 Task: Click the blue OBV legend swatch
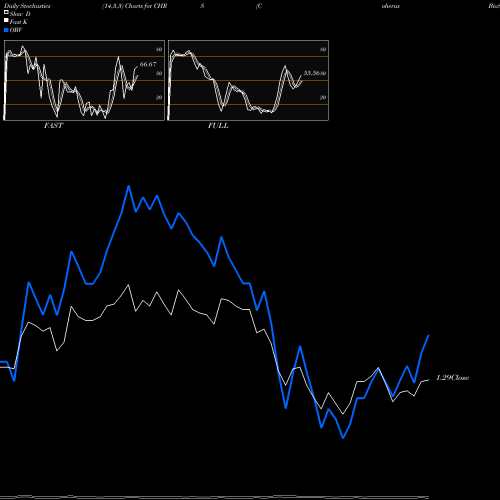coord(6,30)
